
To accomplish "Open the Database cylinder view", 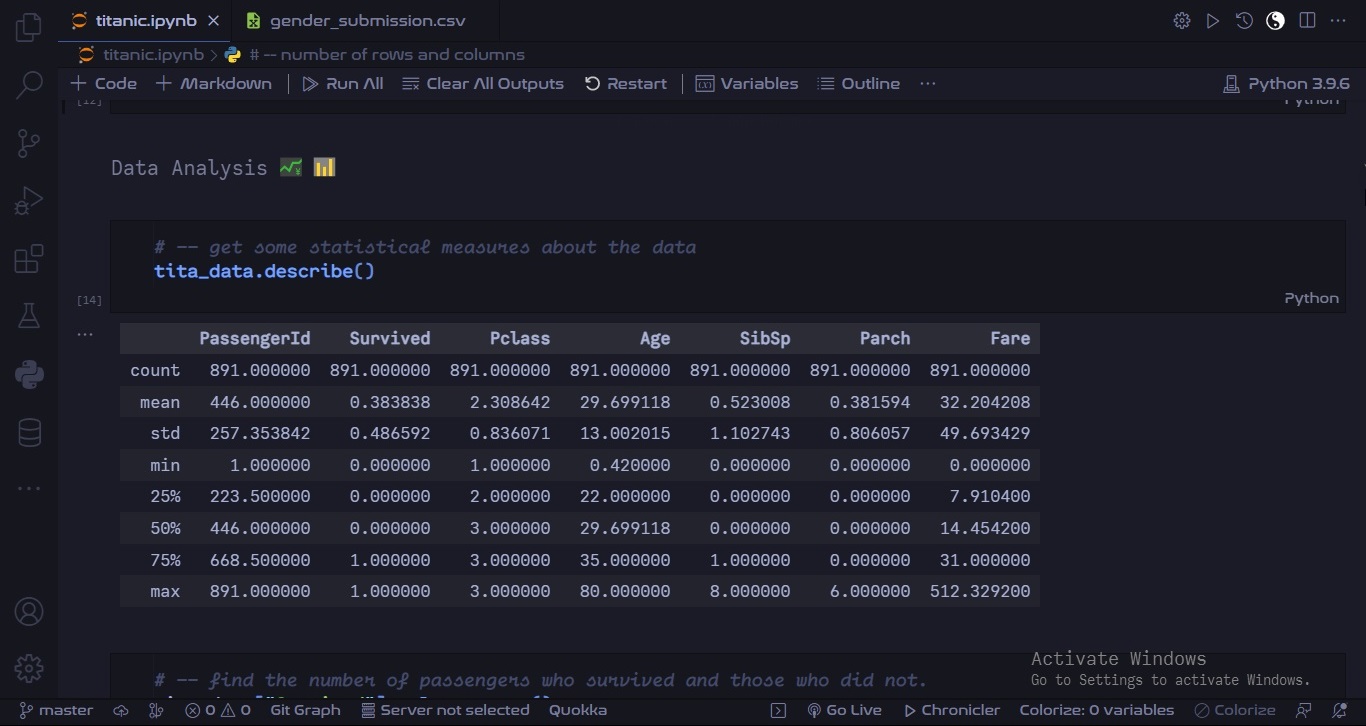I will point(29,433).
